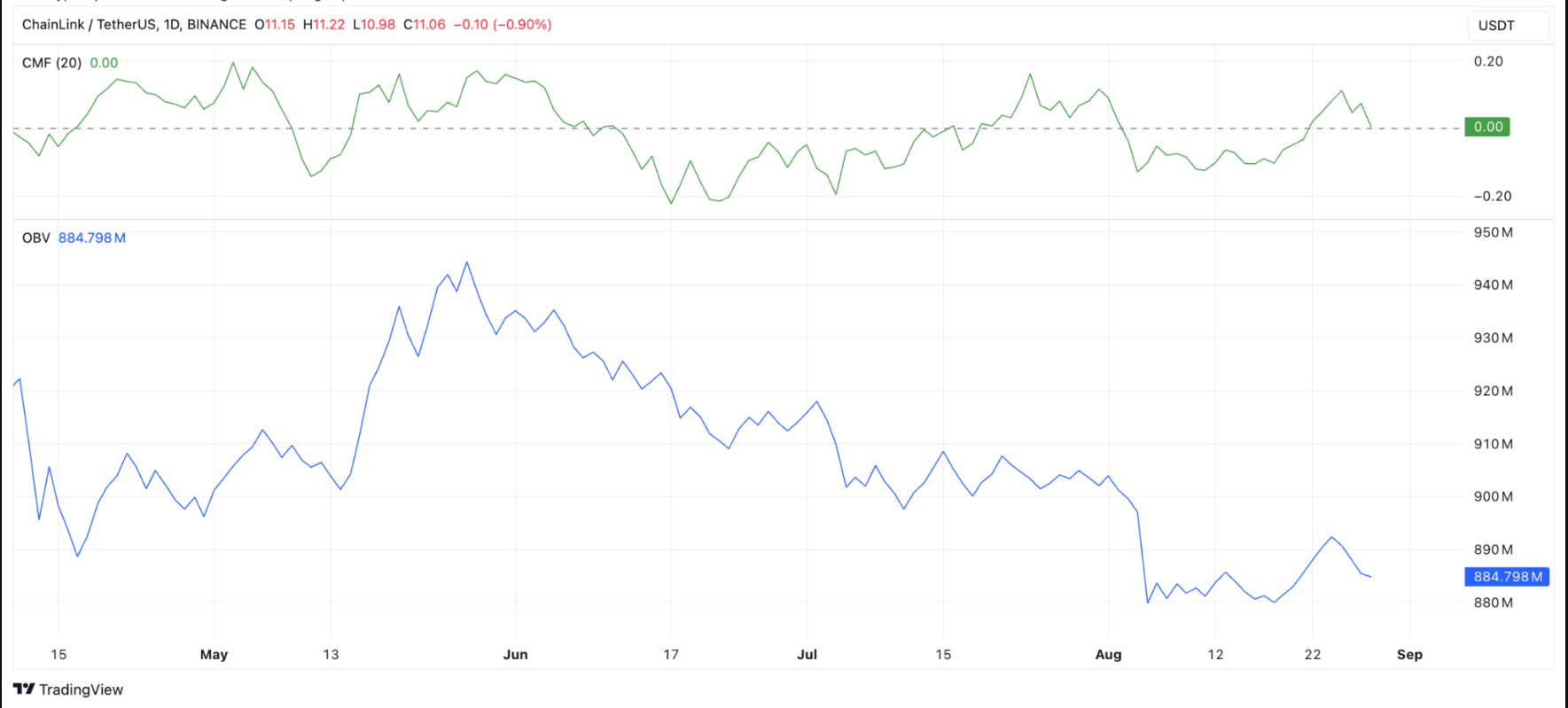Click the Aug label on time axis
The image size is (1568, 708).
click(x=1108, y=654)
